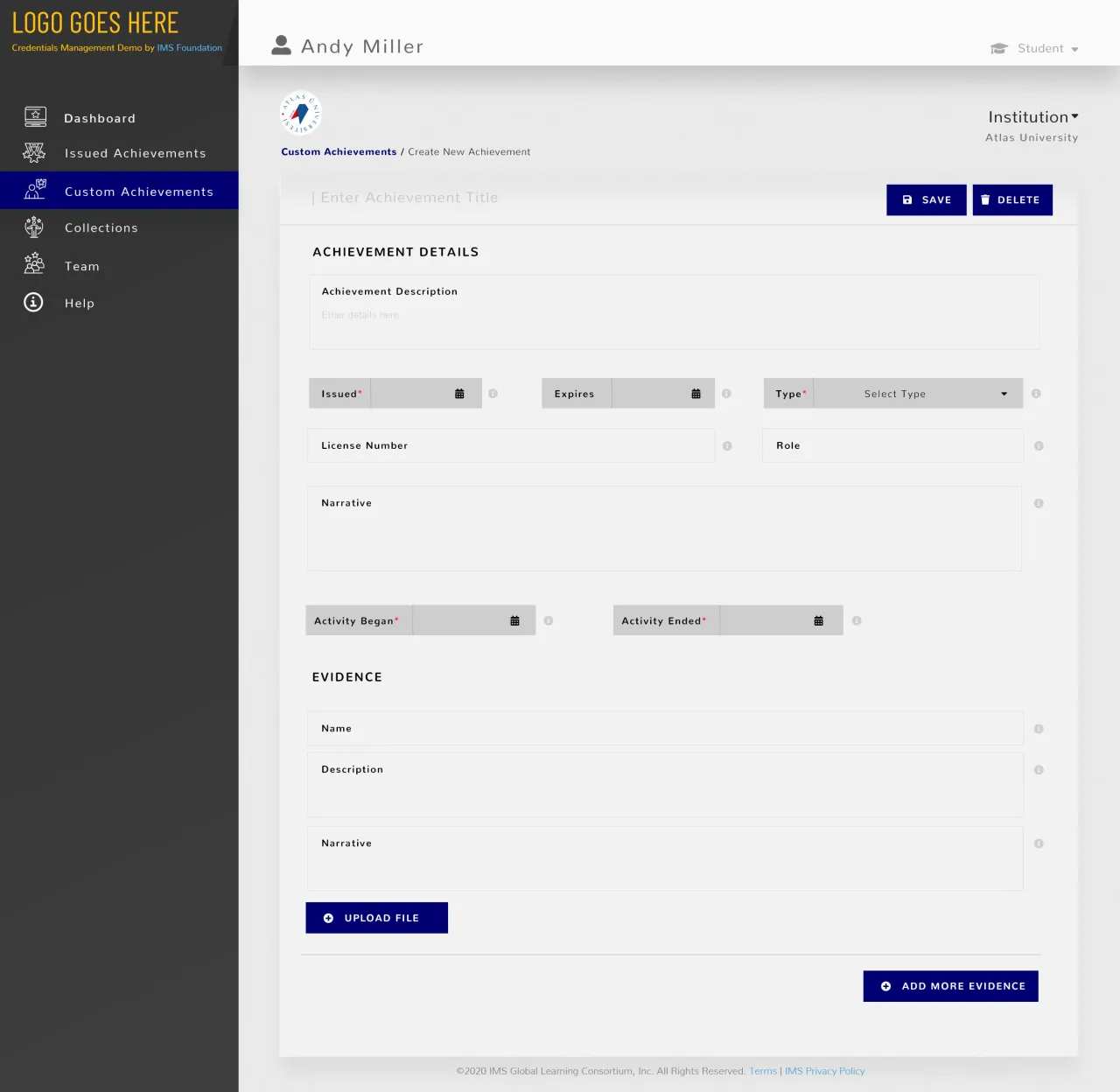
Task: Click the graduation cap Student icon
Action: coord(999,49)
